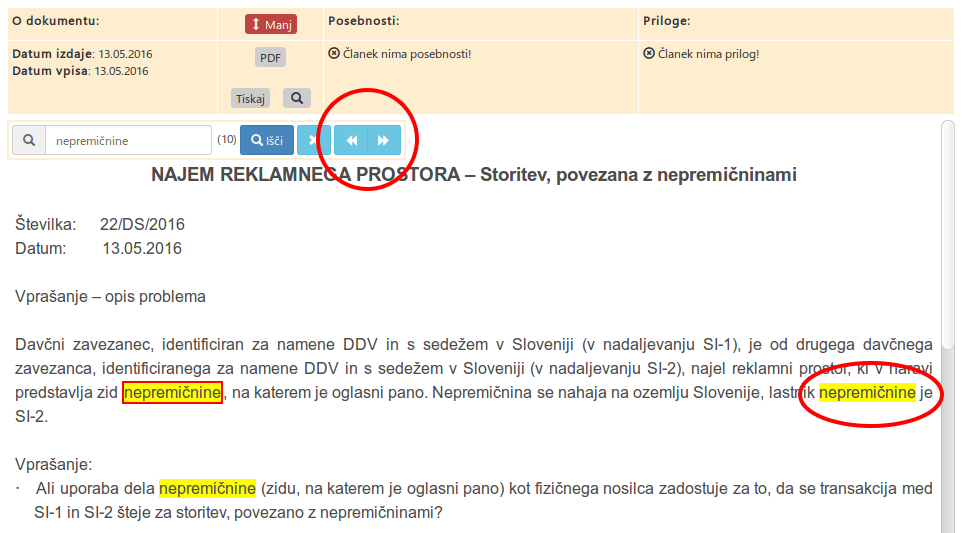Jump to the next search result
962x533 pixels.
pos(384,141)
